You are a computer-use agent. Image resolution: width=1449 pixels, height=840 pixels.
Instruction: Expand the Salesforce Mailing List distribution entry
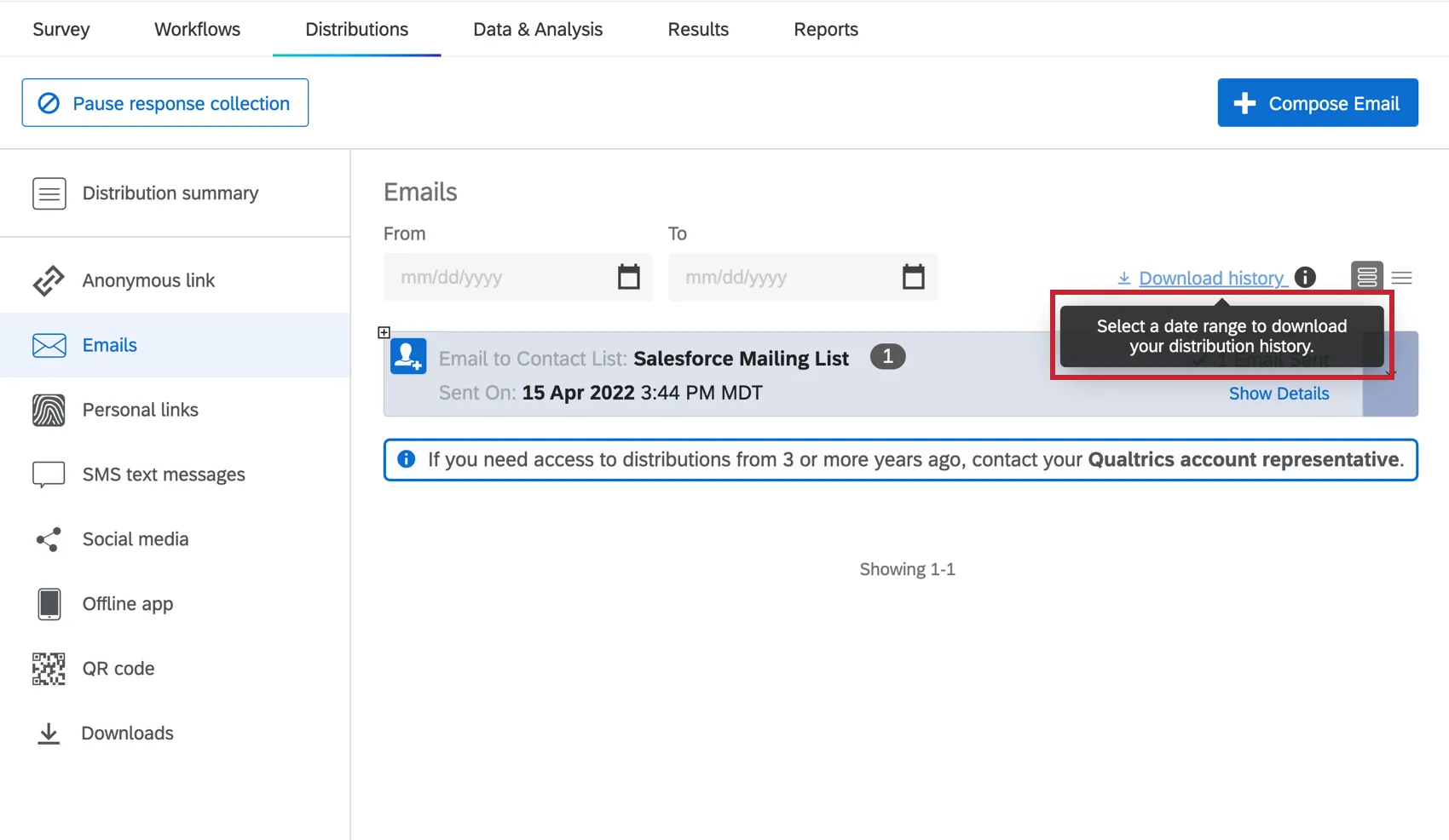pyautogui.click(x=384, y=332)
